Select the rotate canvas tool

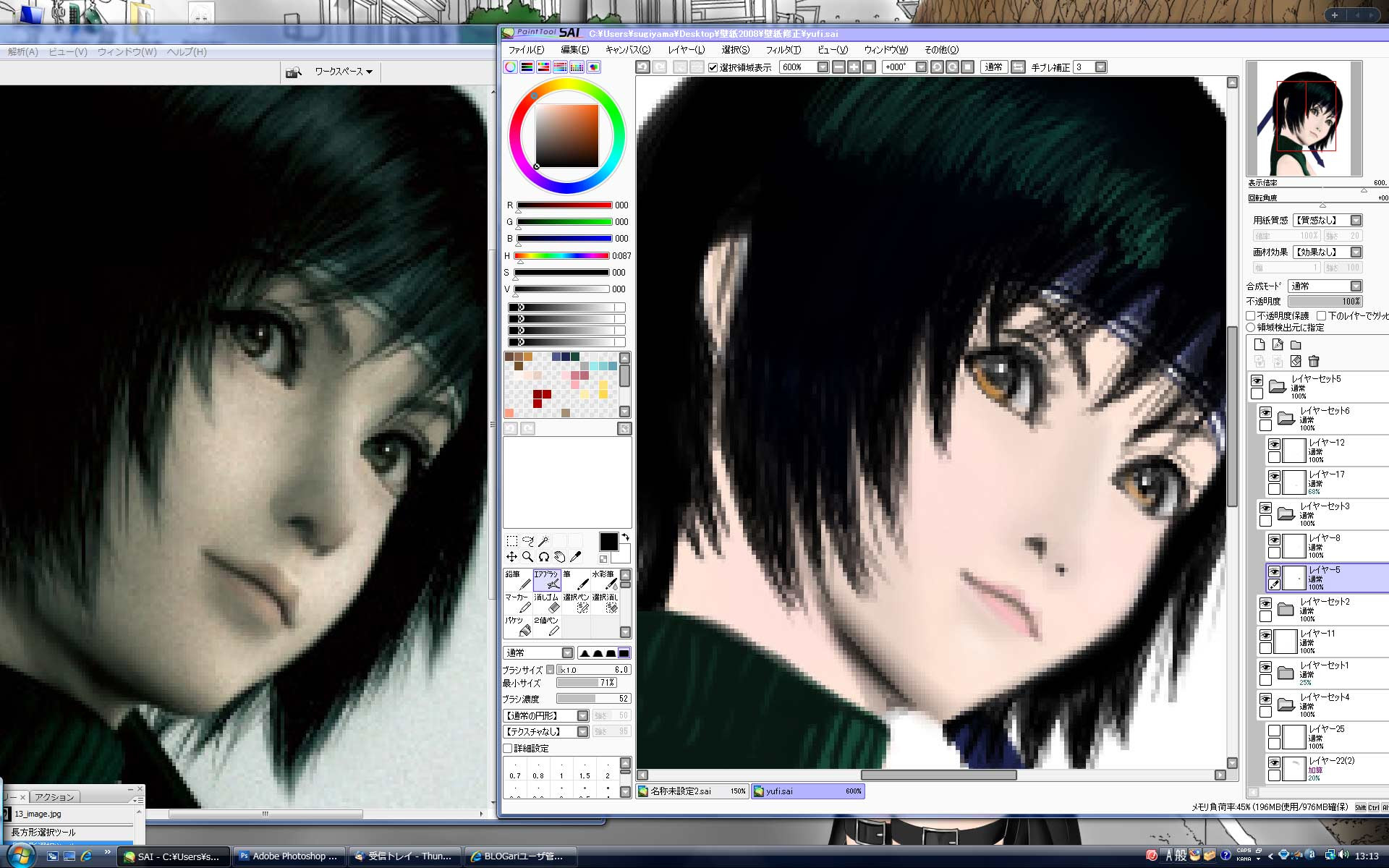click(544, 556)
